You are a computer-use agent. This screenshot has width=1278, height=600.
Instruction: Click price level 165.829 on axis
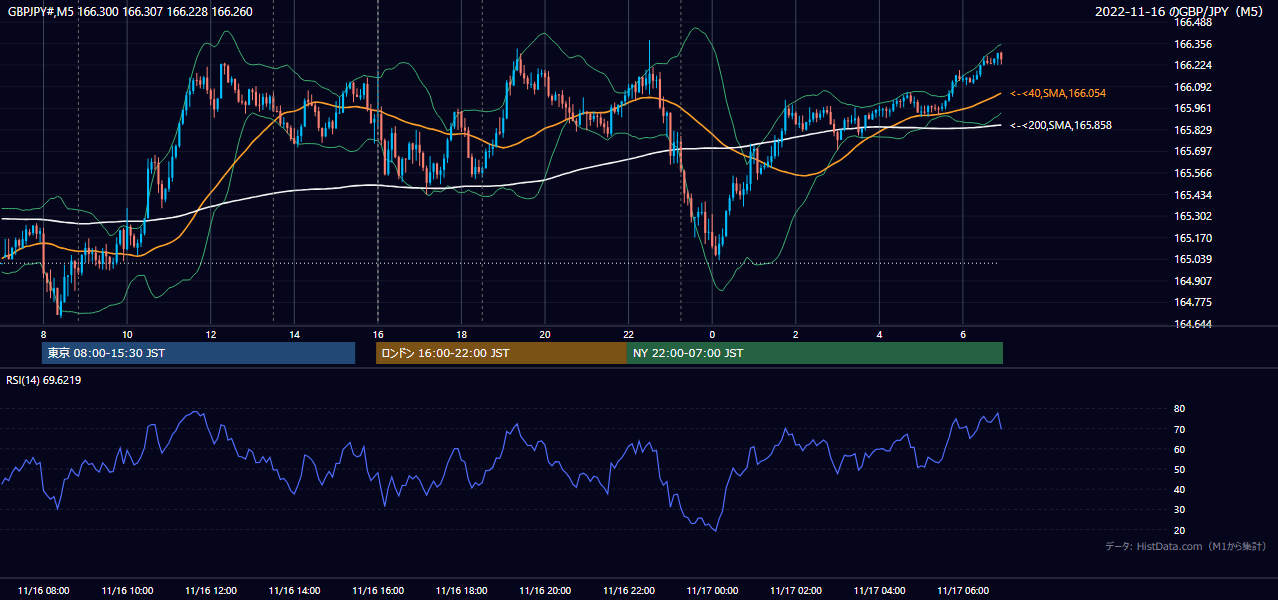point(1192,131)
